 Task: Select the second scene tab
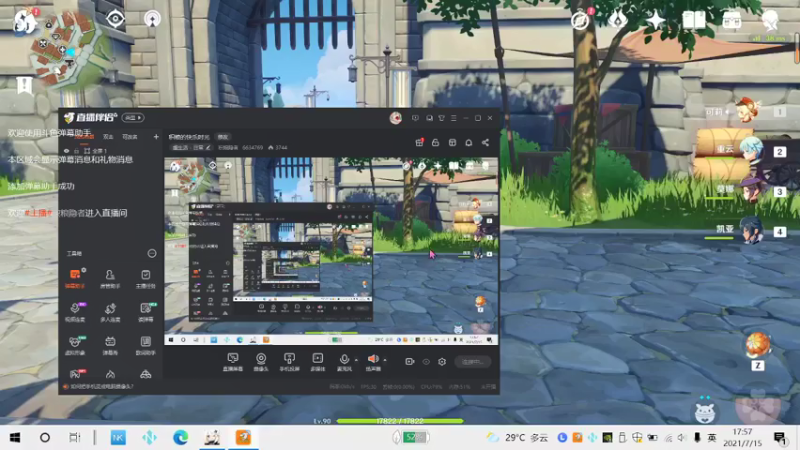pos(108,137)
